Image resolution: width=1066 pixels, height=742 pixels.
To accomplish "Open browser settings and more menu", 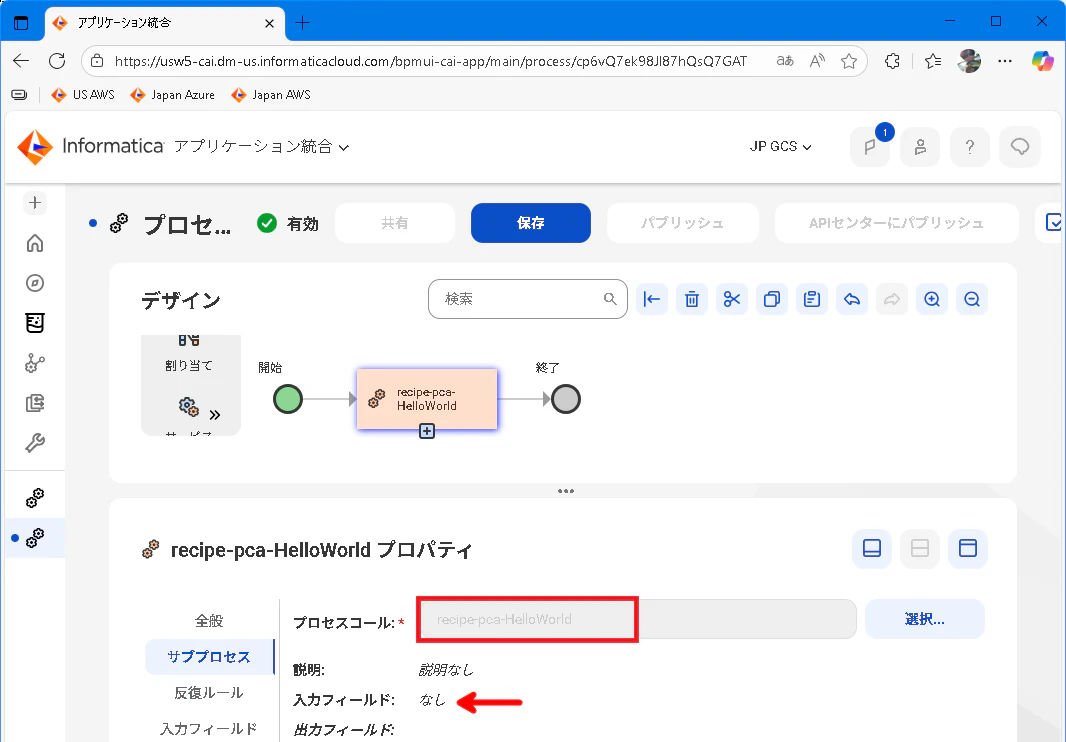I will 1005,61.
